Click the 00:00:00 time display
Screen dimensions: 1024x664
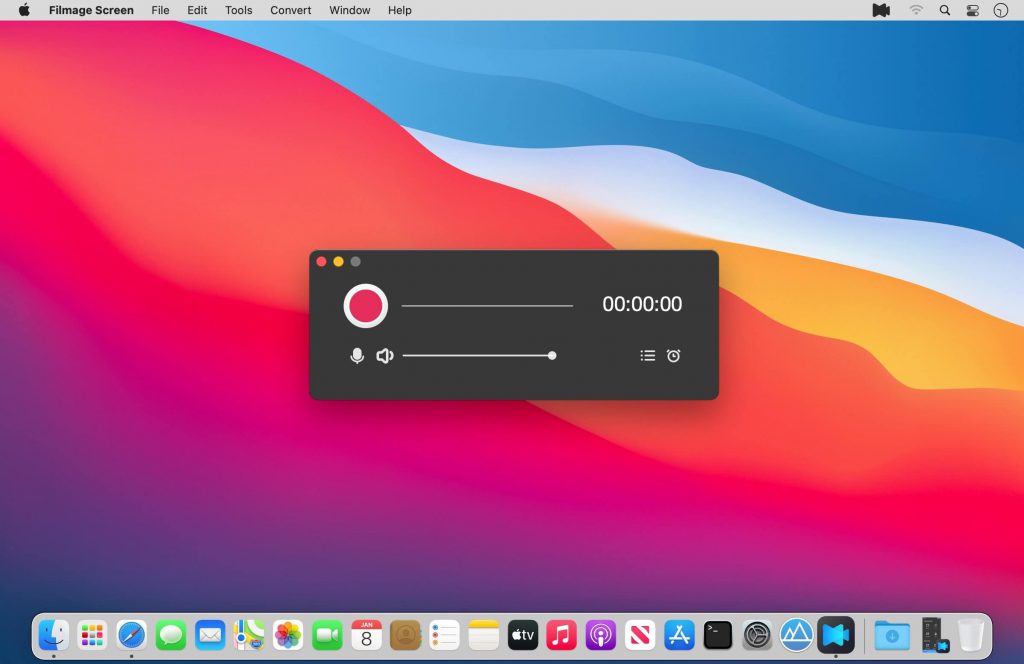tap(641, 304)
